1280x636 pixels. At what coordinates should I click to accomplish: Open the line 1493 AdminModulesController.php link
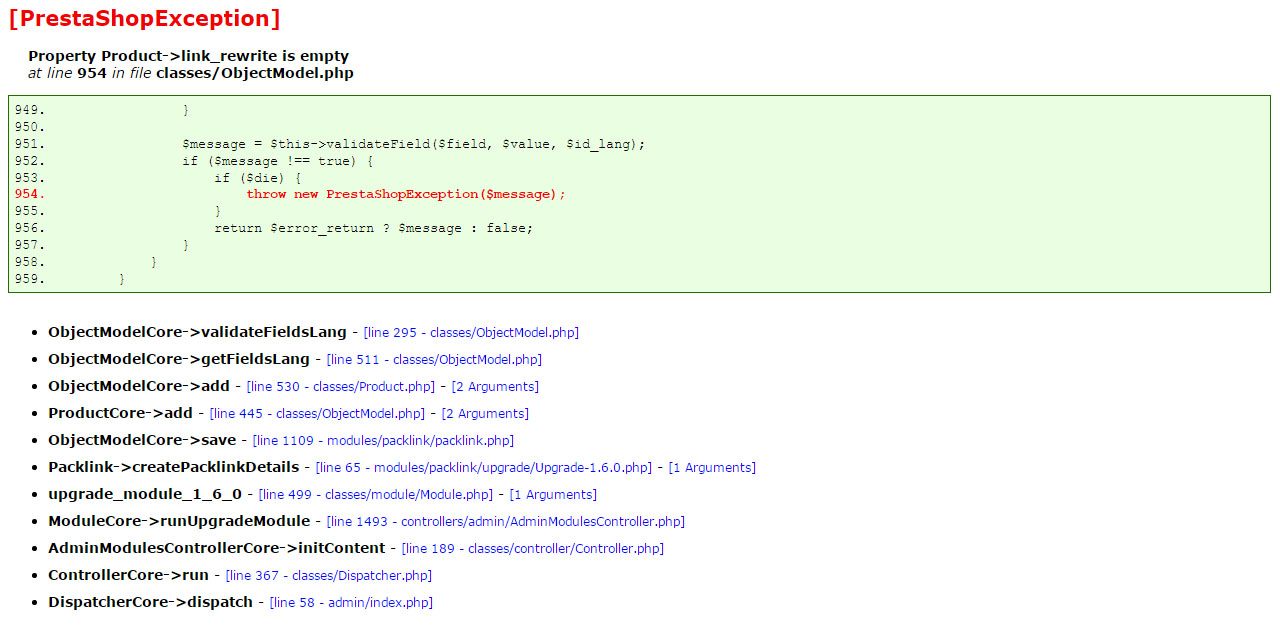click(506, 521)
